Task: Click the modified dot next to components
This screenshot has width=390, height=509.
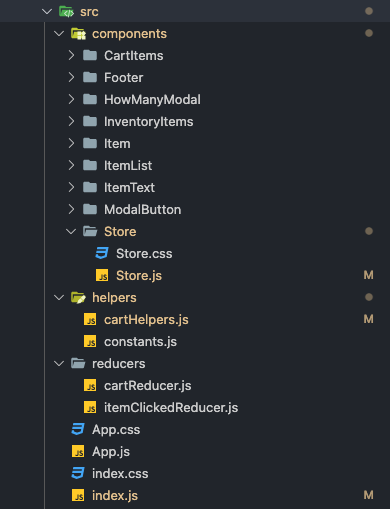Action: 369,33
